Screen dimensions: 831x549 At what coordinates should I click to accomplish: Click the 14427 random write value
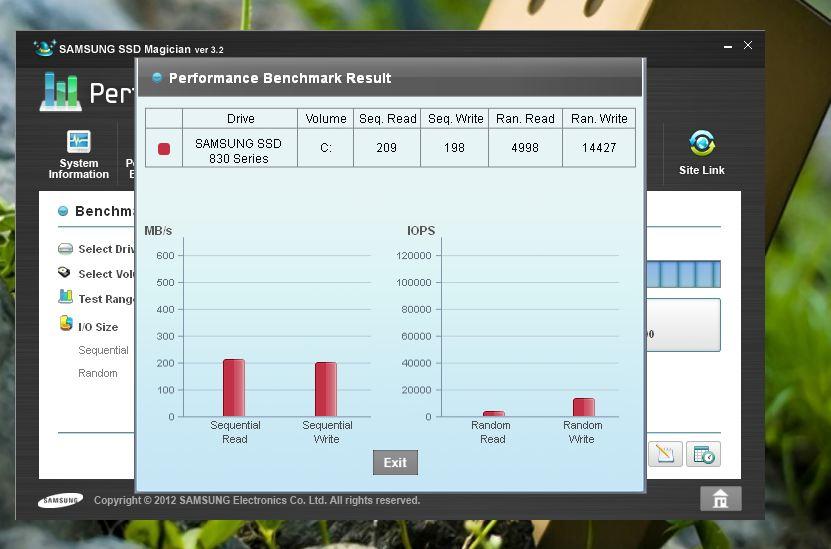pyautogui.click(x=599, y=148)
